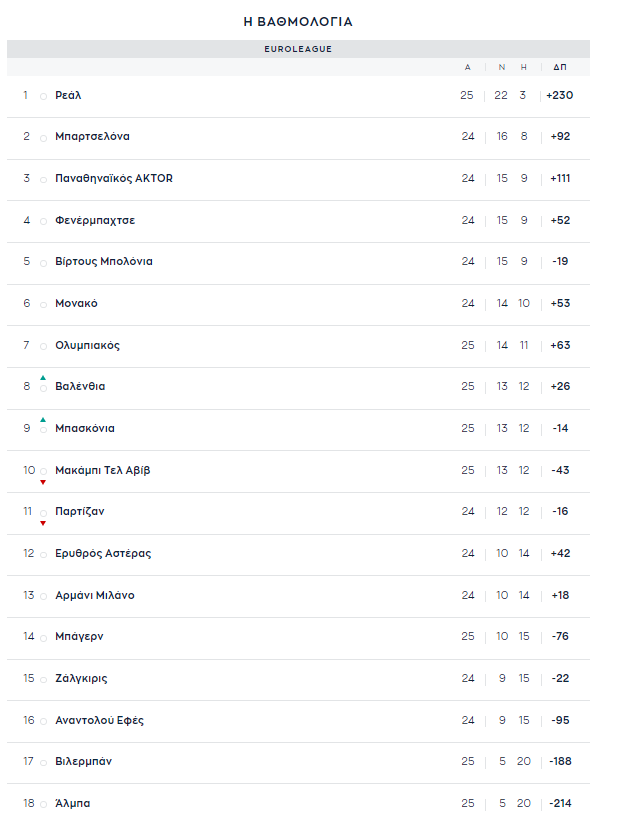Click the red down arrow under Παρτίζαν rank
631x823 pixels.
click(x=43, y=523)
